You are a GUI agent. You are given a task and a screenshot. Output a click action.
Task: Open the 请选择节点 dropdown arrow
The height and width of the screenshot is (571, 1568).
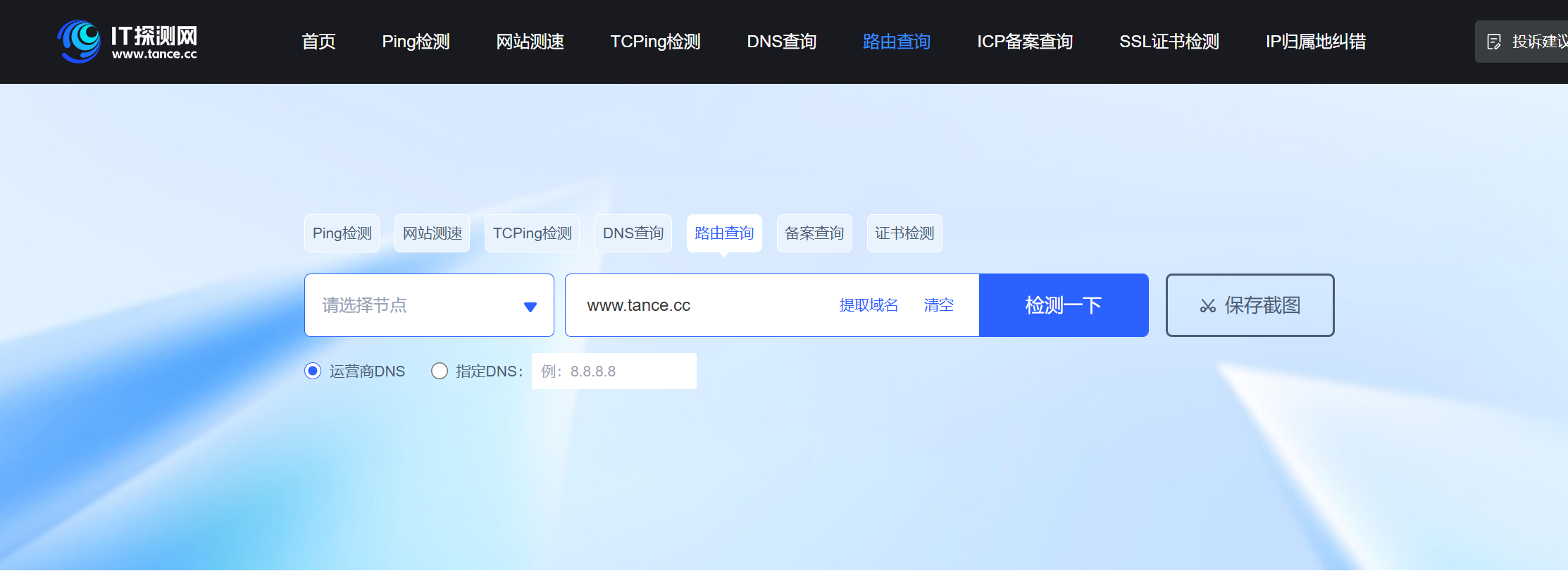(x=530, y=307)
